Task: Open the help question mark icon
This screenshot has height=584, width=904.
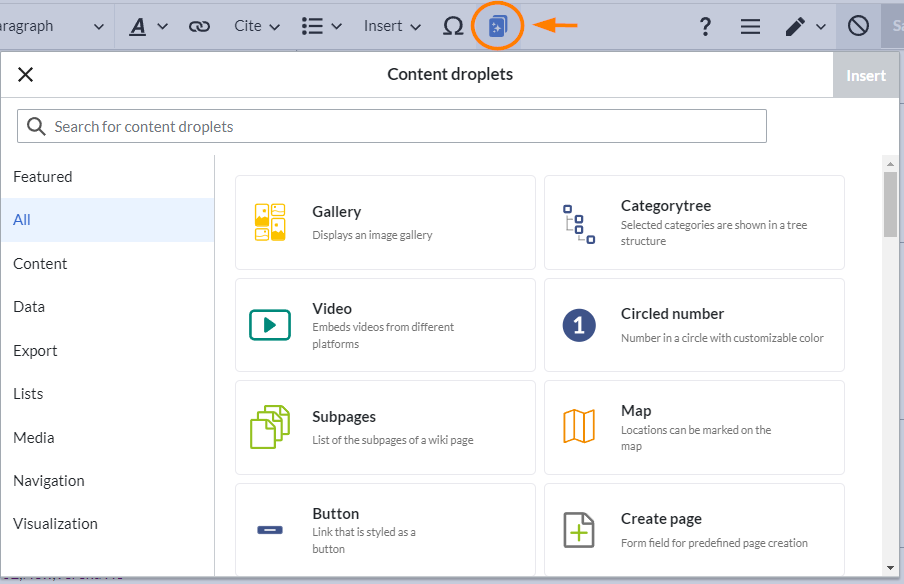Action: coord(705,26)
